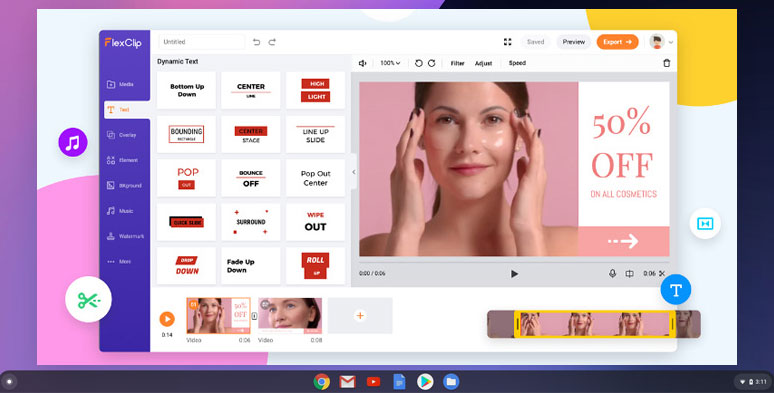This screenshot has height=393, width=774.
Task: Select first storyboard clip 0:06
Action: click(x=219, y=316)
